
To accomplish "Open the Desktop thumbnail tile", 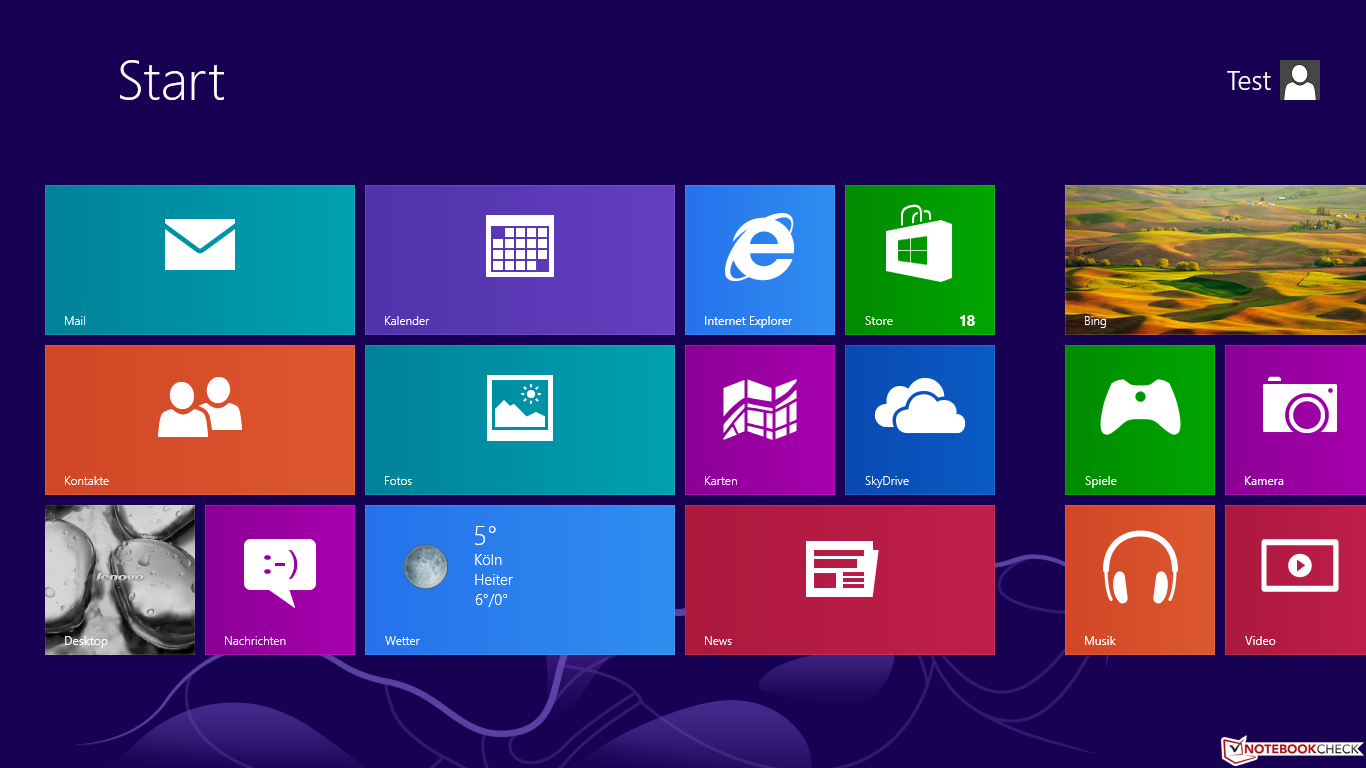I will click(x=120, y=580).
